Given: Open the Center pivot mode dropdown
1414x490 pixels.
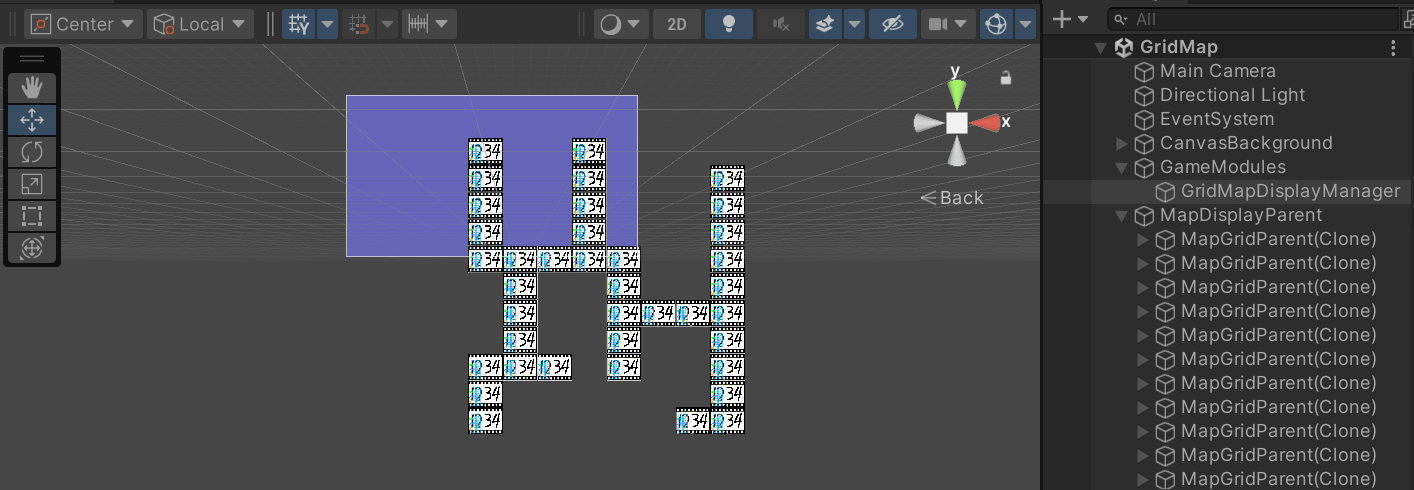Looking at the screenshot, I should (83, 24).
